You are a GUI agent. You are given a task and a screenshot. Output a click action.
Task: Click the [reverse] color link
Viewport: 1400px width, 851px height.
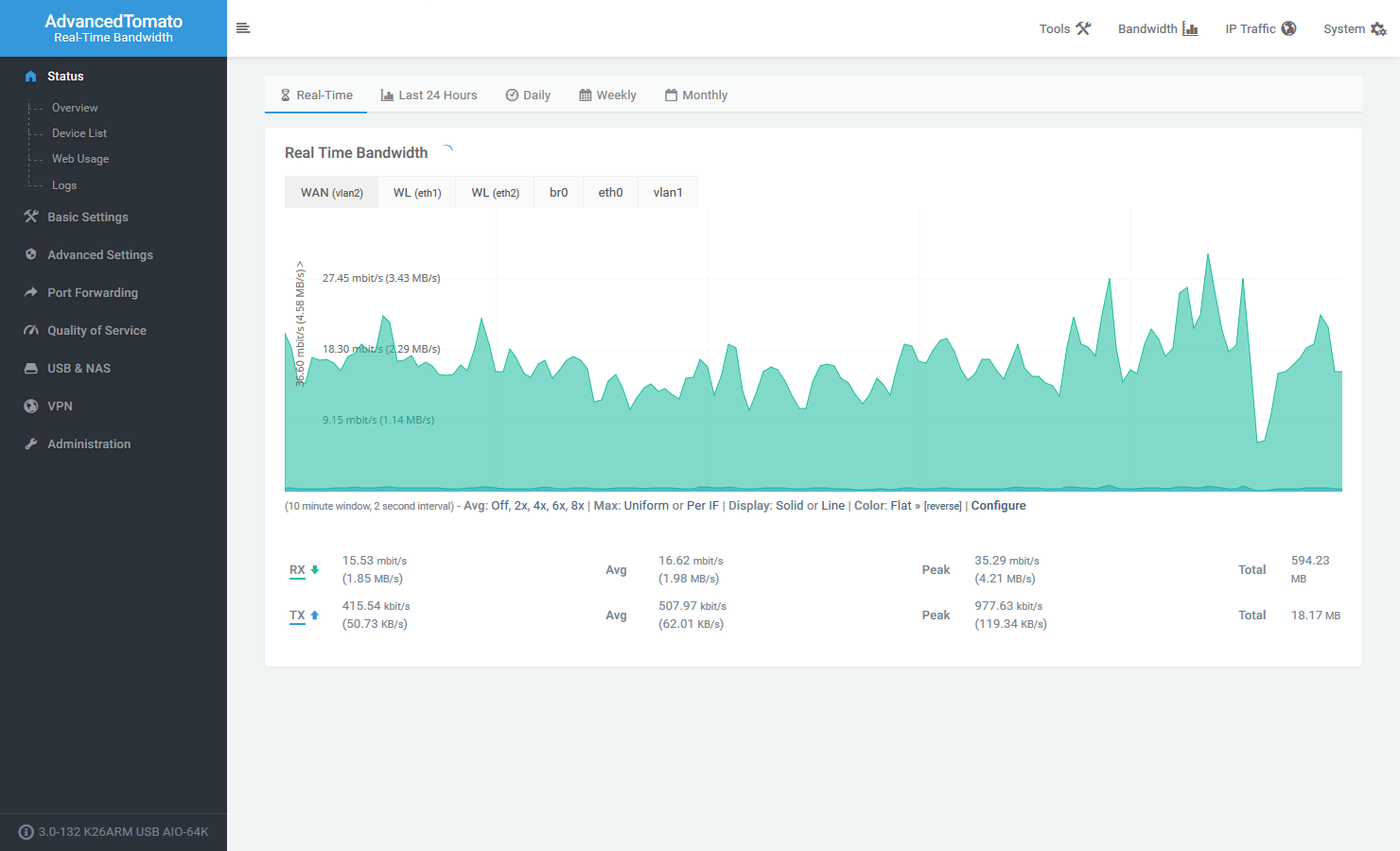pos(942,506)
